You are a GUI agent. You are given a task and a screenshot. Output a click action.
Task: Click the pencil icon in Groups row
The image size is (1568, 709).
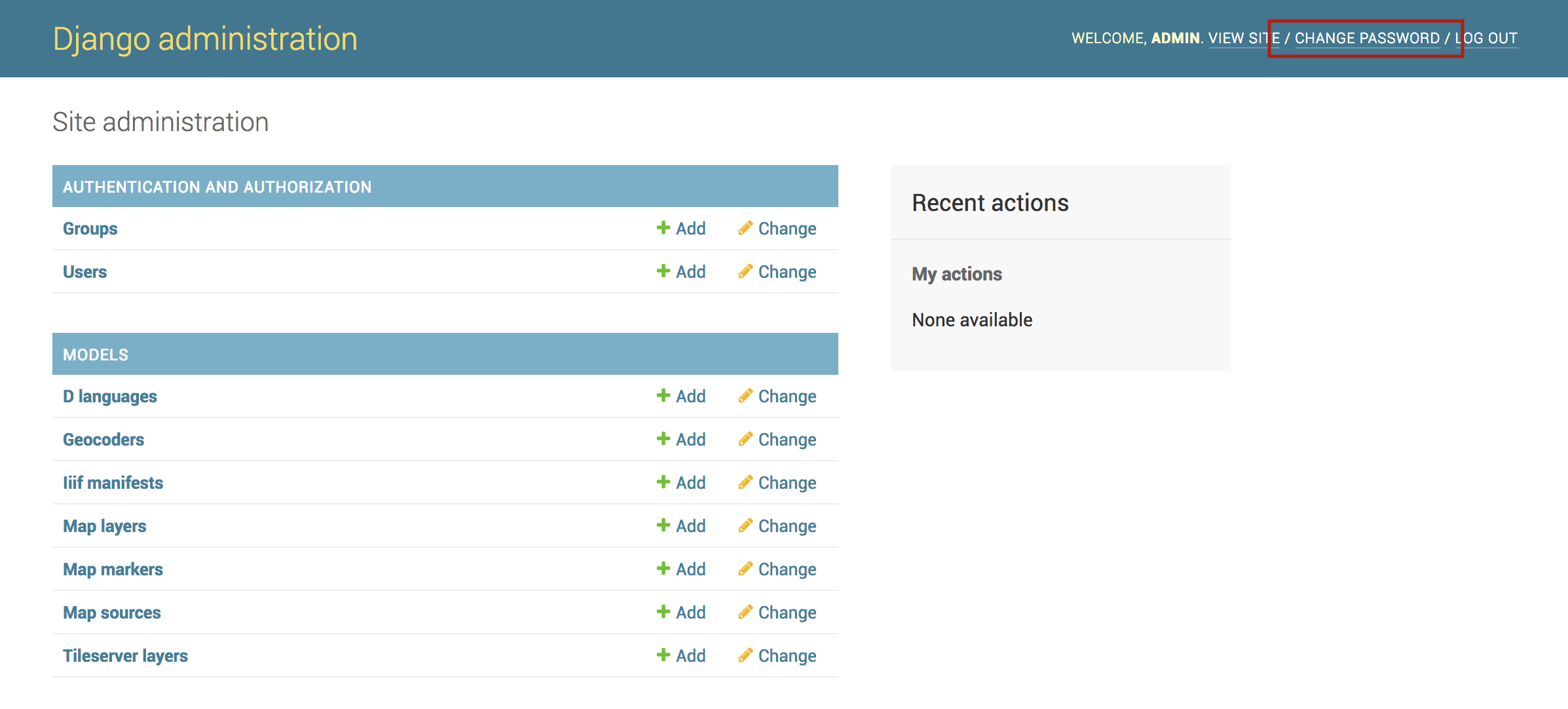pos(745,227)
